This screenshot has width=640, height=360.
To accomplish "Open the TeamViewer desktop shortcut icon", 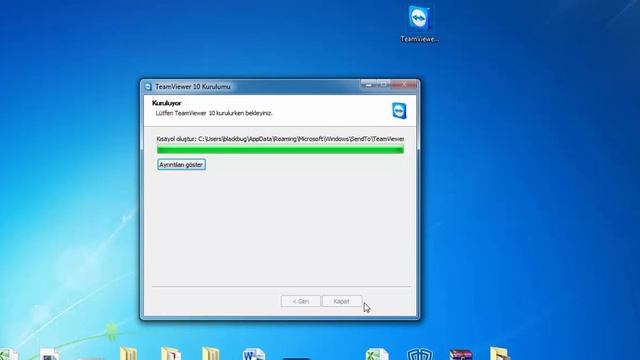I will [x=419, y=23].
